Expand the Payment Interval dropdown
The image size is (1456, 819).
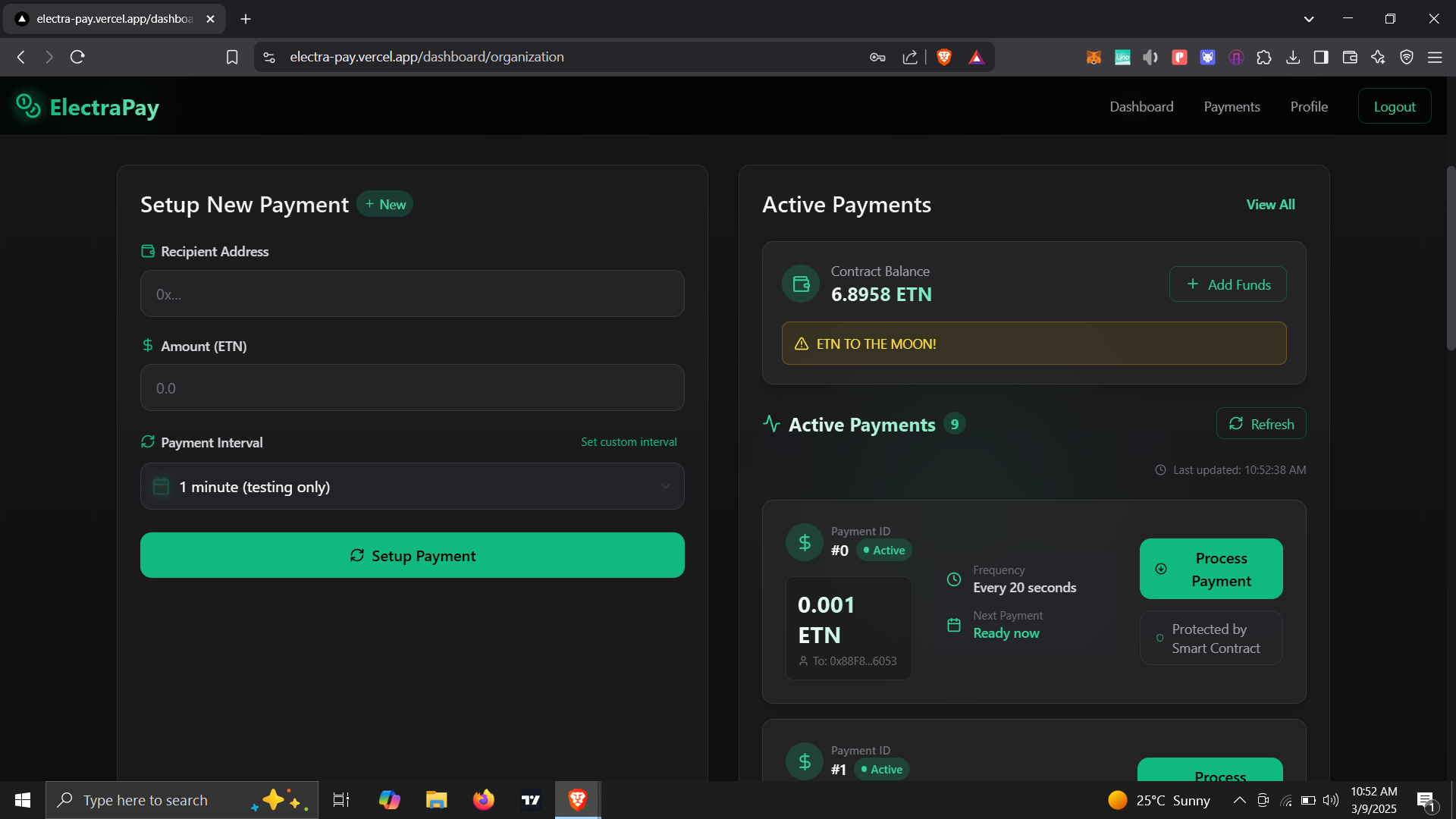tap(412, 486)
